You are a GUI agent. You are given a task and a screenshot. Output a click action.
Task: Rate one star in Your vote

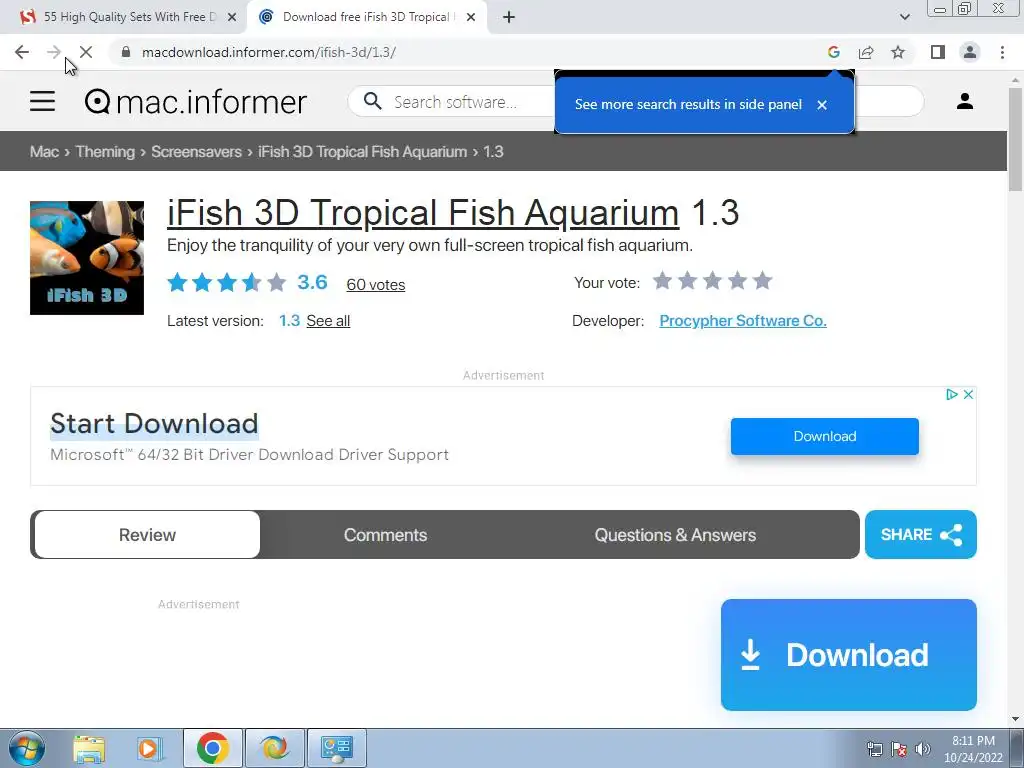662,281
